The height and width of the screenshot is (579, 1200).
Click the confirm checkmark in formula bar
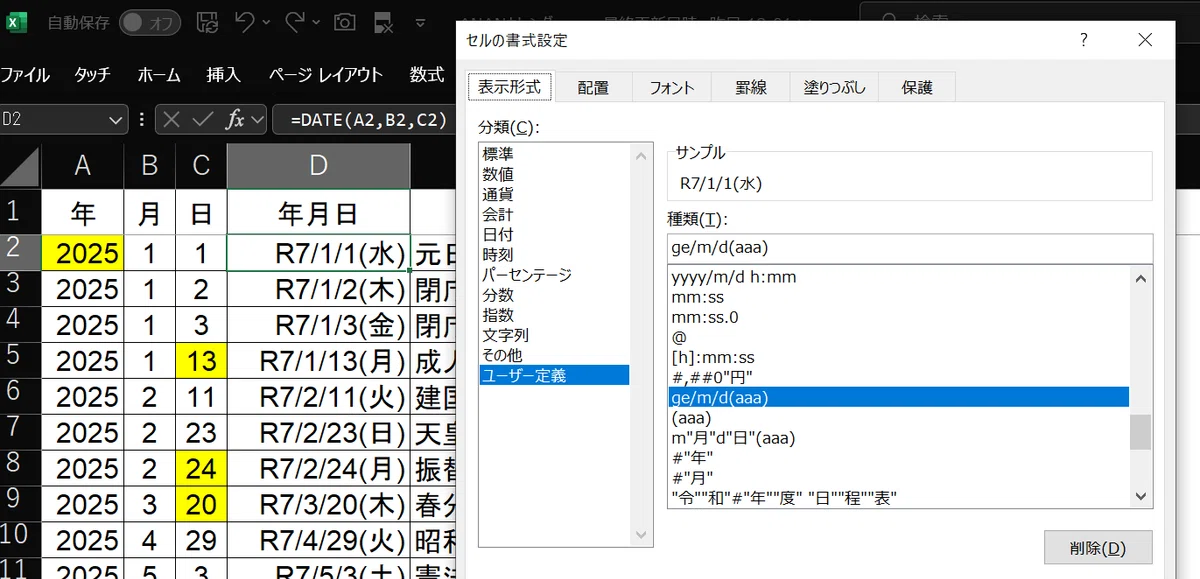coord(204,120)
